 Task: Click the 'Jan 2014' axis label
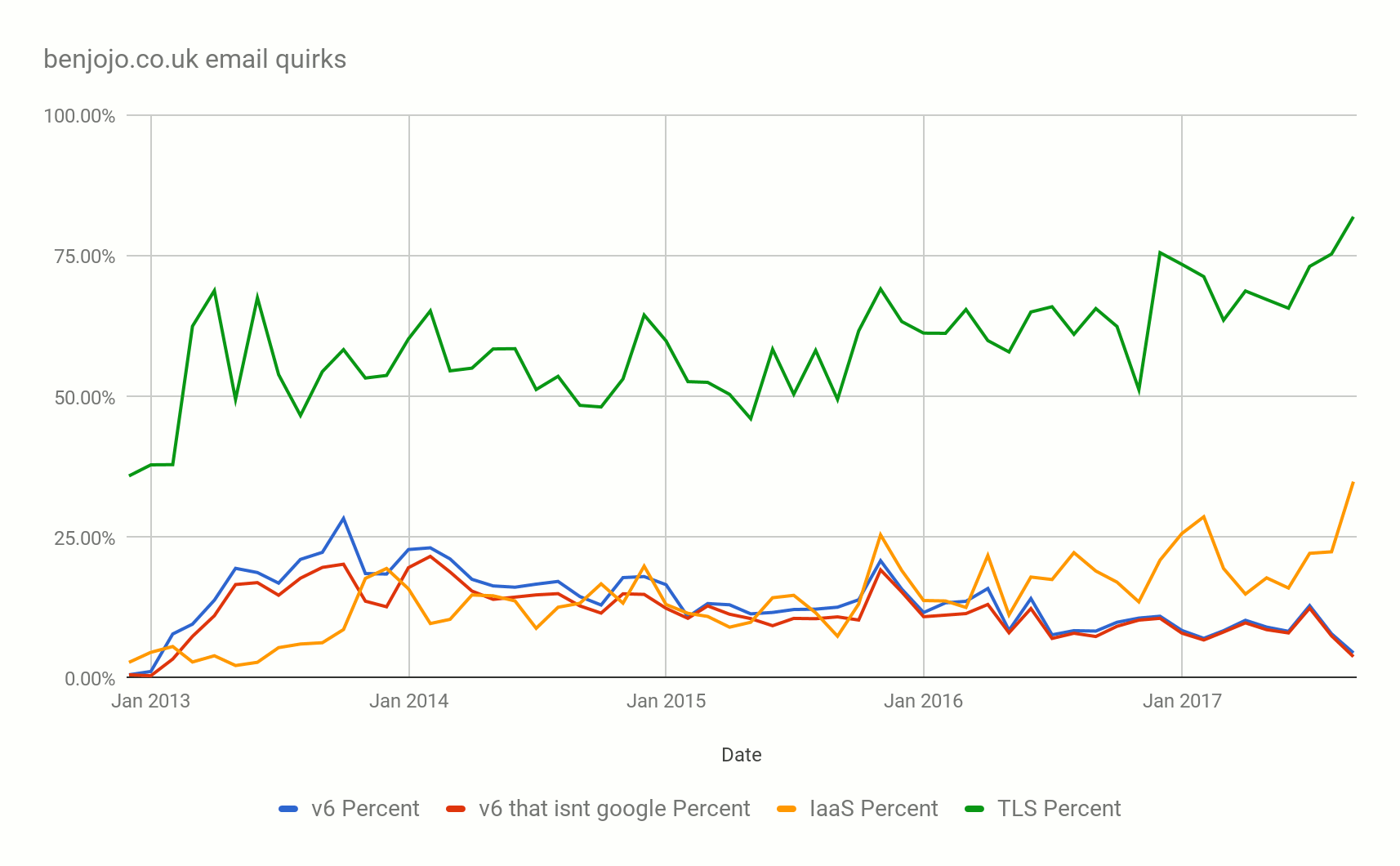(408, 701)
